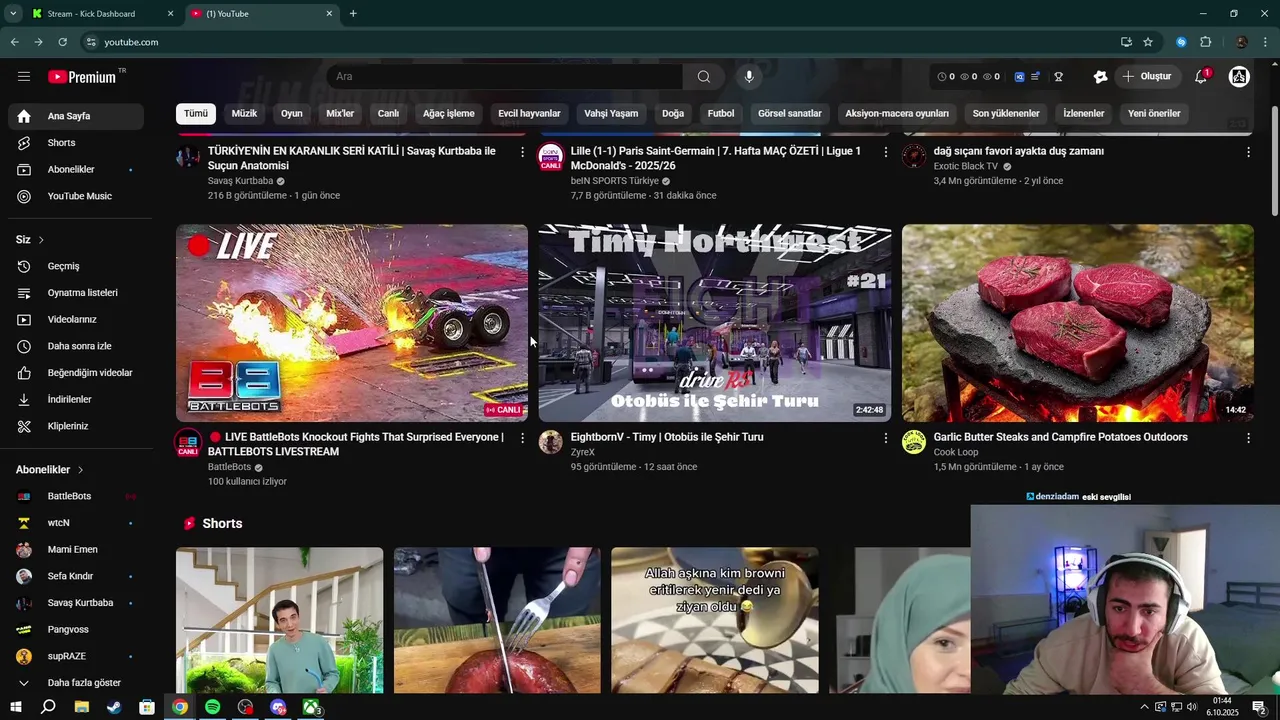Open Pangvoss subscription
The image size is (1280, 720).
coord(76,629)
